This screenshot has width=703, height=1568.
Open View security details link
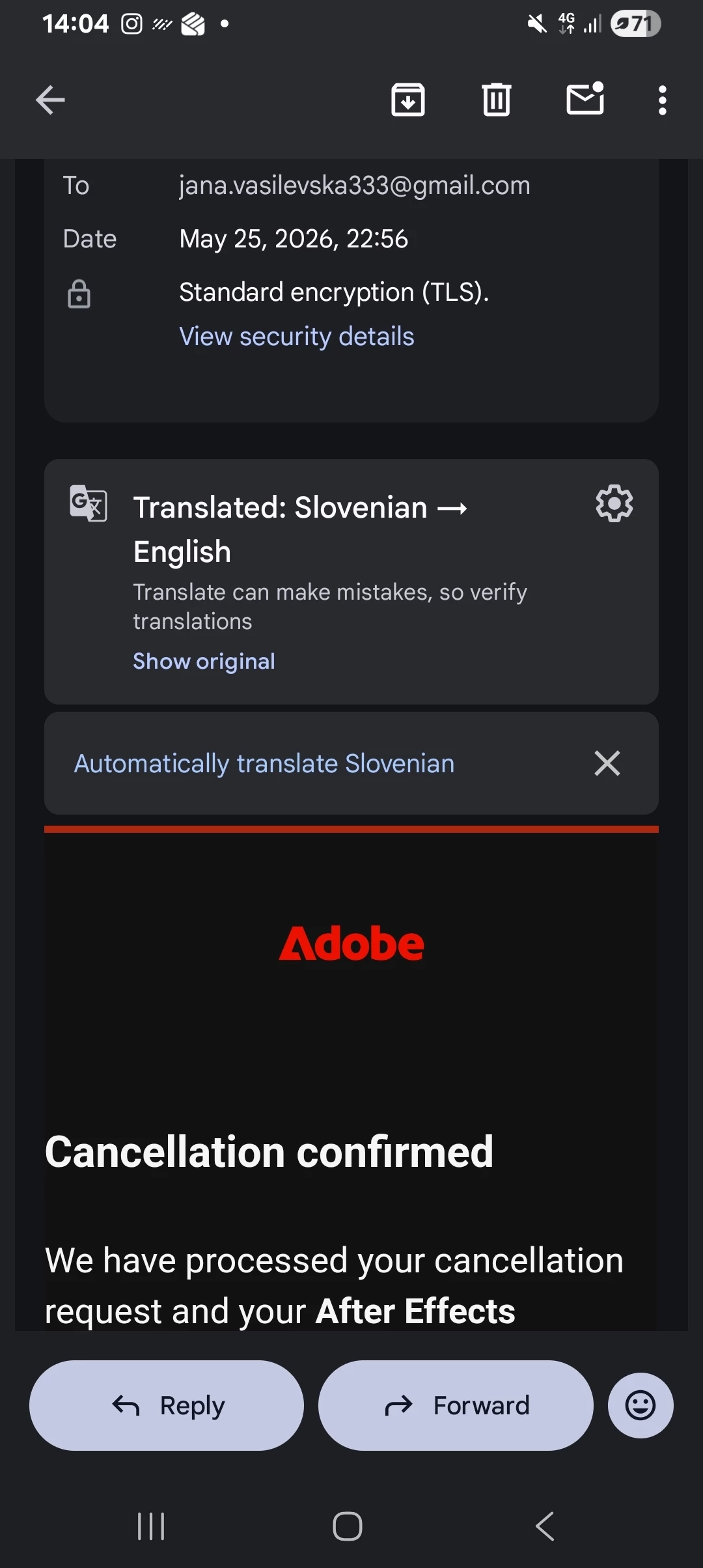click(x=297, y=337)
